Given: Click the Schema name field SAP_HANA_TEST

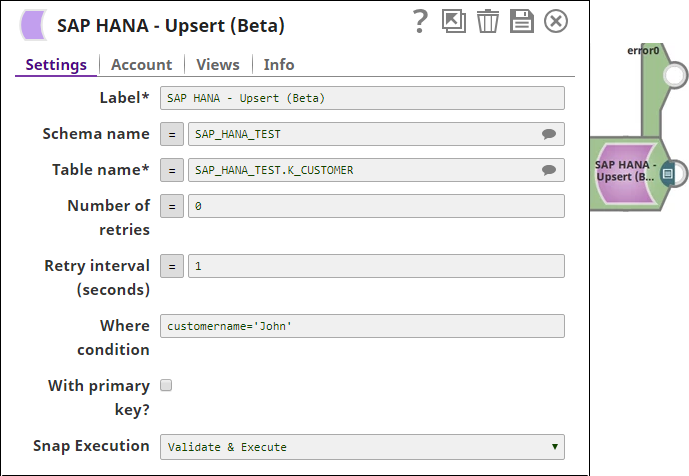Looking at the screenshot, I should point(376,134).
